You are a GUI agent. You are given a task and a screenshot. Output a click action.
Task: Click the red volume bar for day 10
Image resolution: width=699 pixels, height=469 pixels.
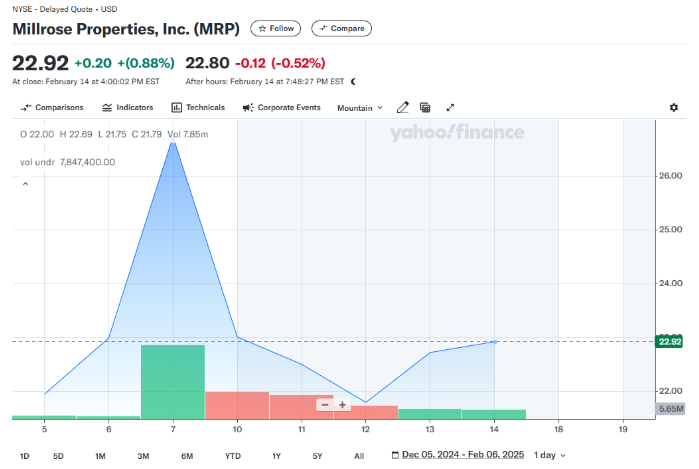(237, 405)
